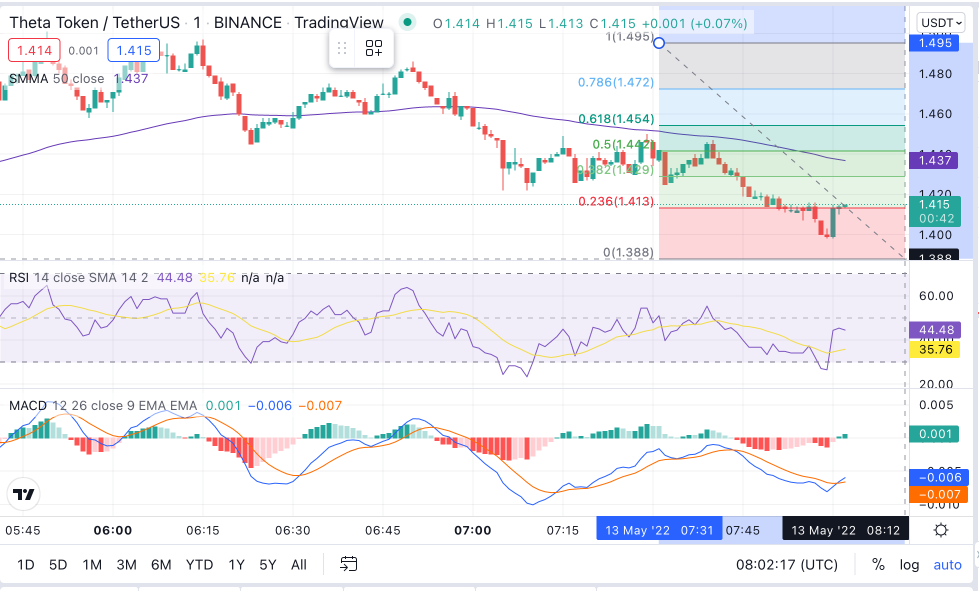Click the 1.495 blue price axis label
Screen dimensions: 979x591
click(934, 43)
